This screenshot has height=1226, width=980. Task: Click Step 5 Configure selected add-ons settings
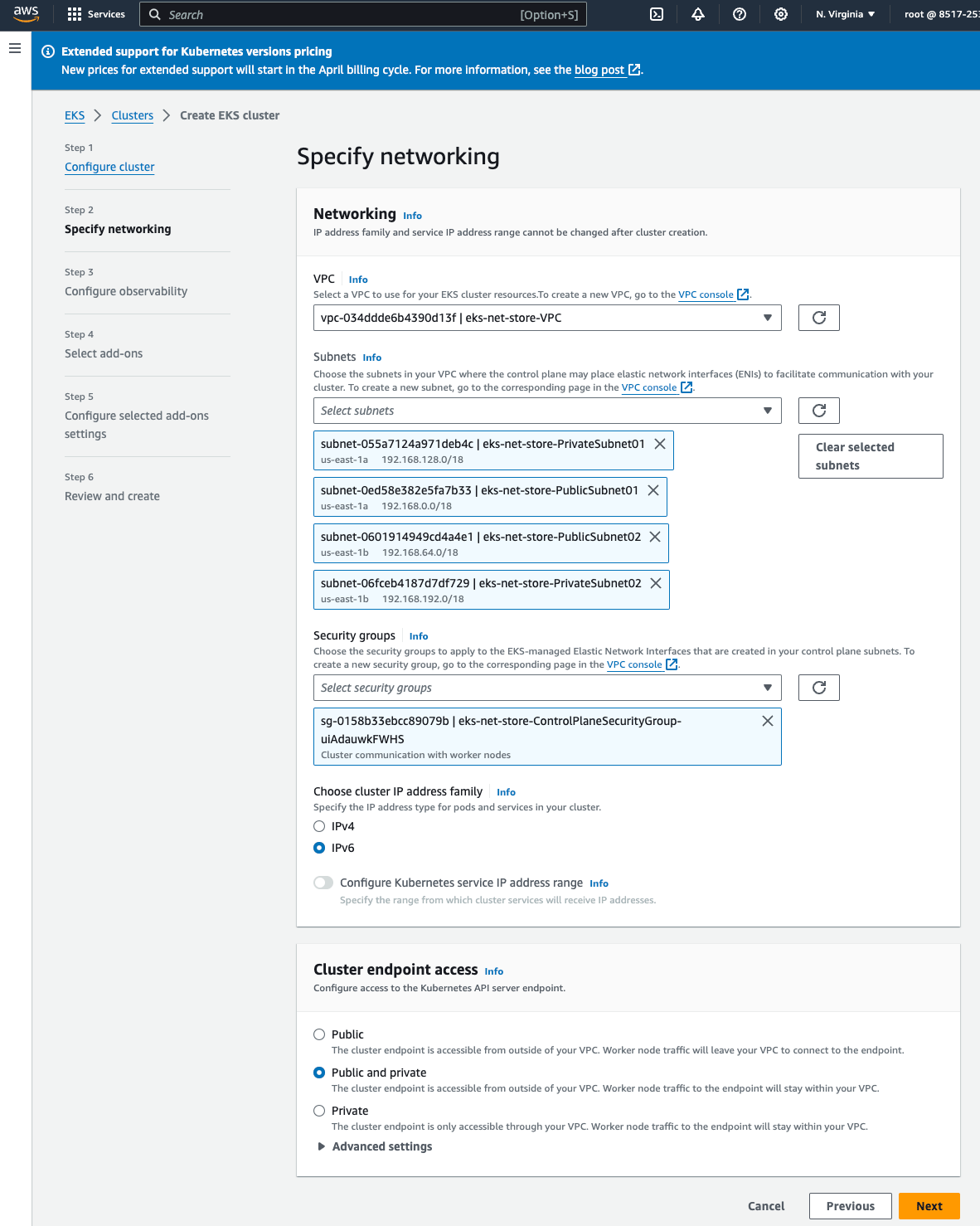click(137, 425)
